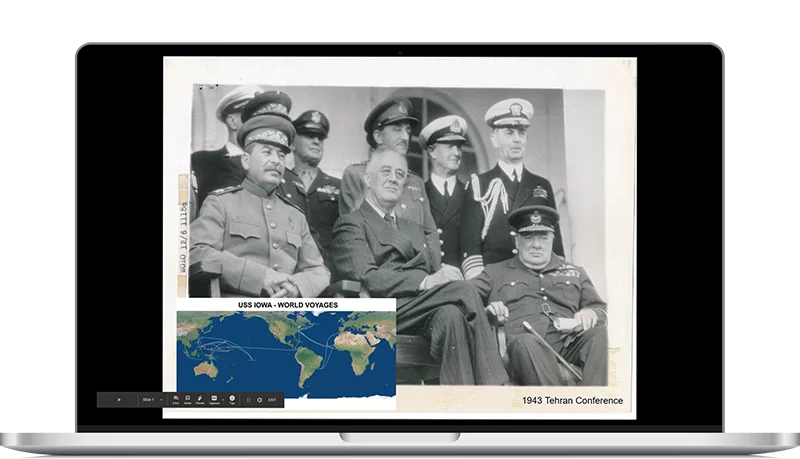Open the Tips icon in toolbar

coord(232,400)
